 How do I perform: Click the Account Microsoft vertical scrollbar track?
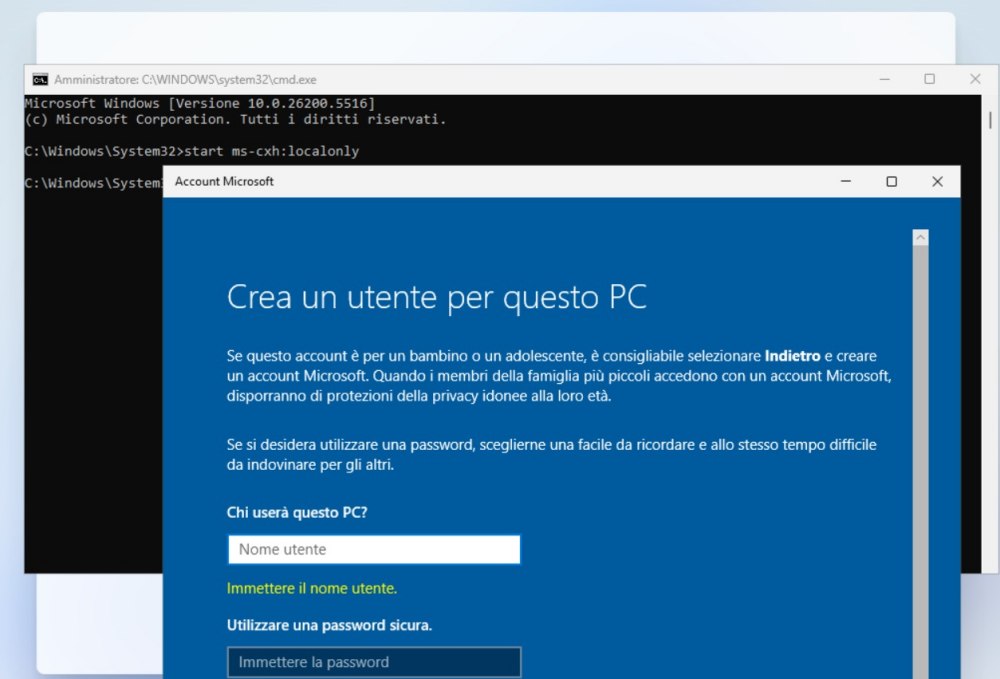[x=920, y=462]
